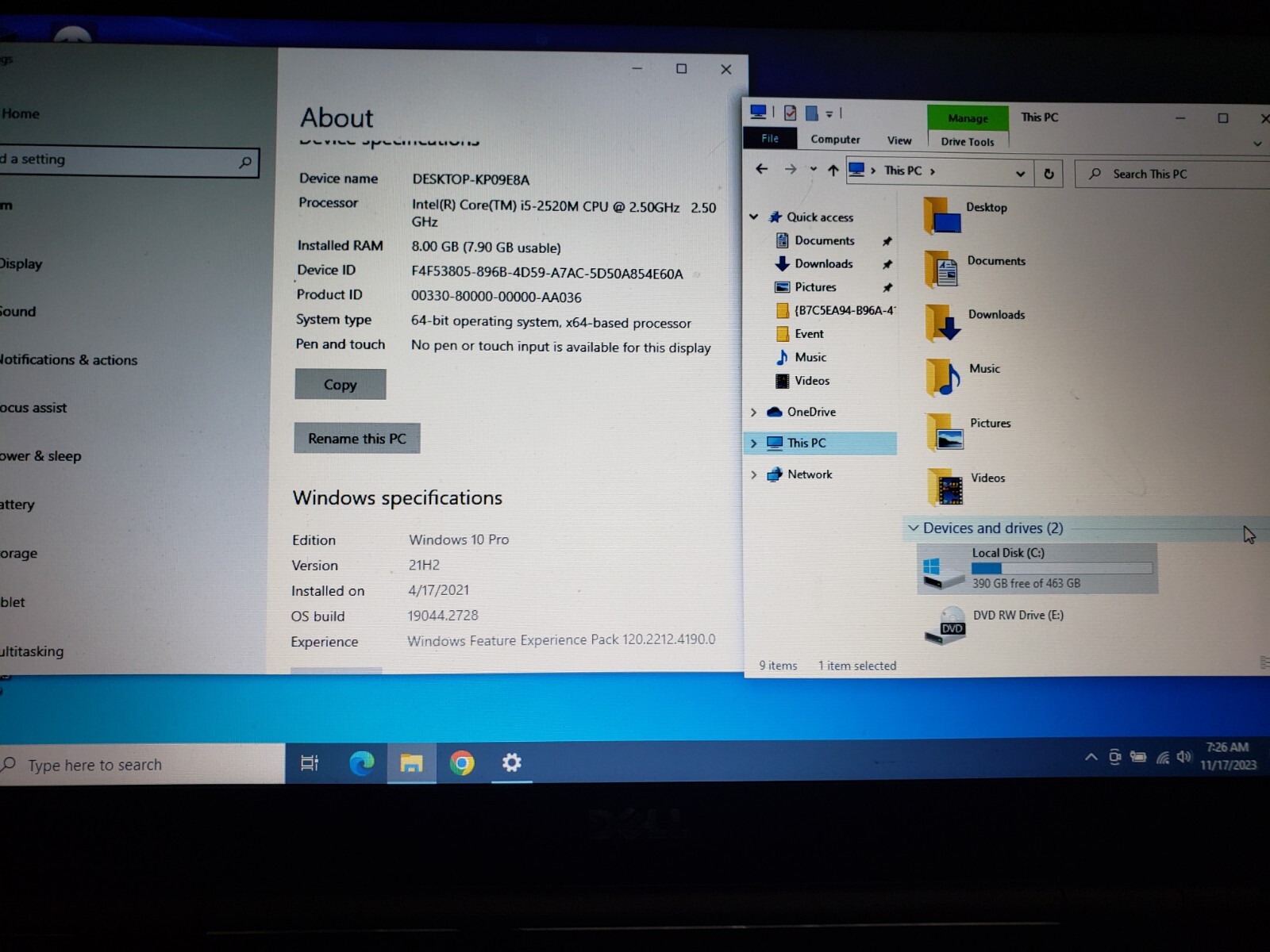
Task: Open the recent locations dropdown arrow
Action: [813, 169]
